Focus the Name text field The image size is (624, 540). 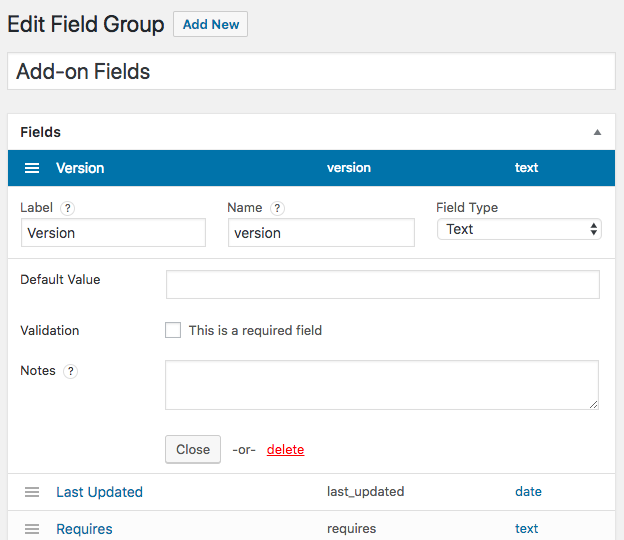[x=321, y=233]
